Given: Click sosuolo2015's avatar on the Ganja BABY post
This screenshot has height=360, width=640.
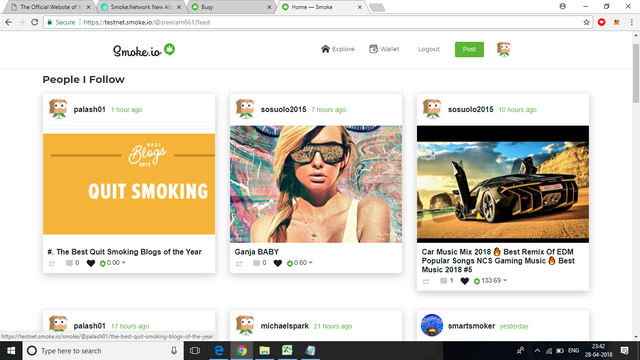Looking at the screenshot, I should [245, 109].
